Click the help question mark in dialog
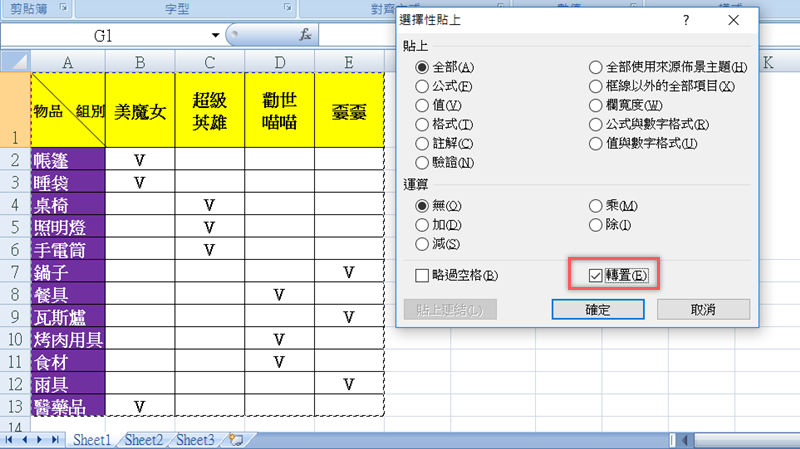Image resolution: width=800 pixels, height=449 pixels. click(686, 20)
